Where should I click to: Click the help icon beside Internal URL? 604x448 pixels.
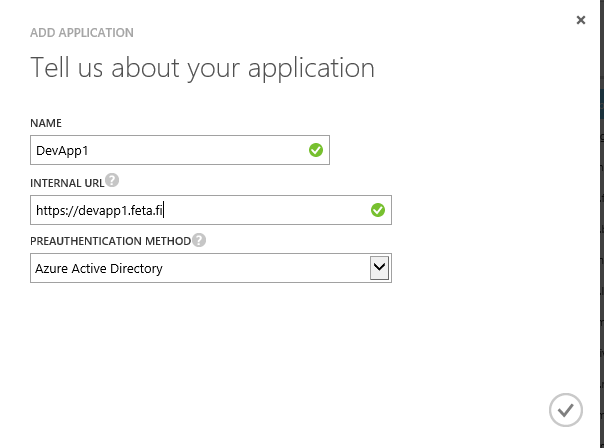[112, 181]
